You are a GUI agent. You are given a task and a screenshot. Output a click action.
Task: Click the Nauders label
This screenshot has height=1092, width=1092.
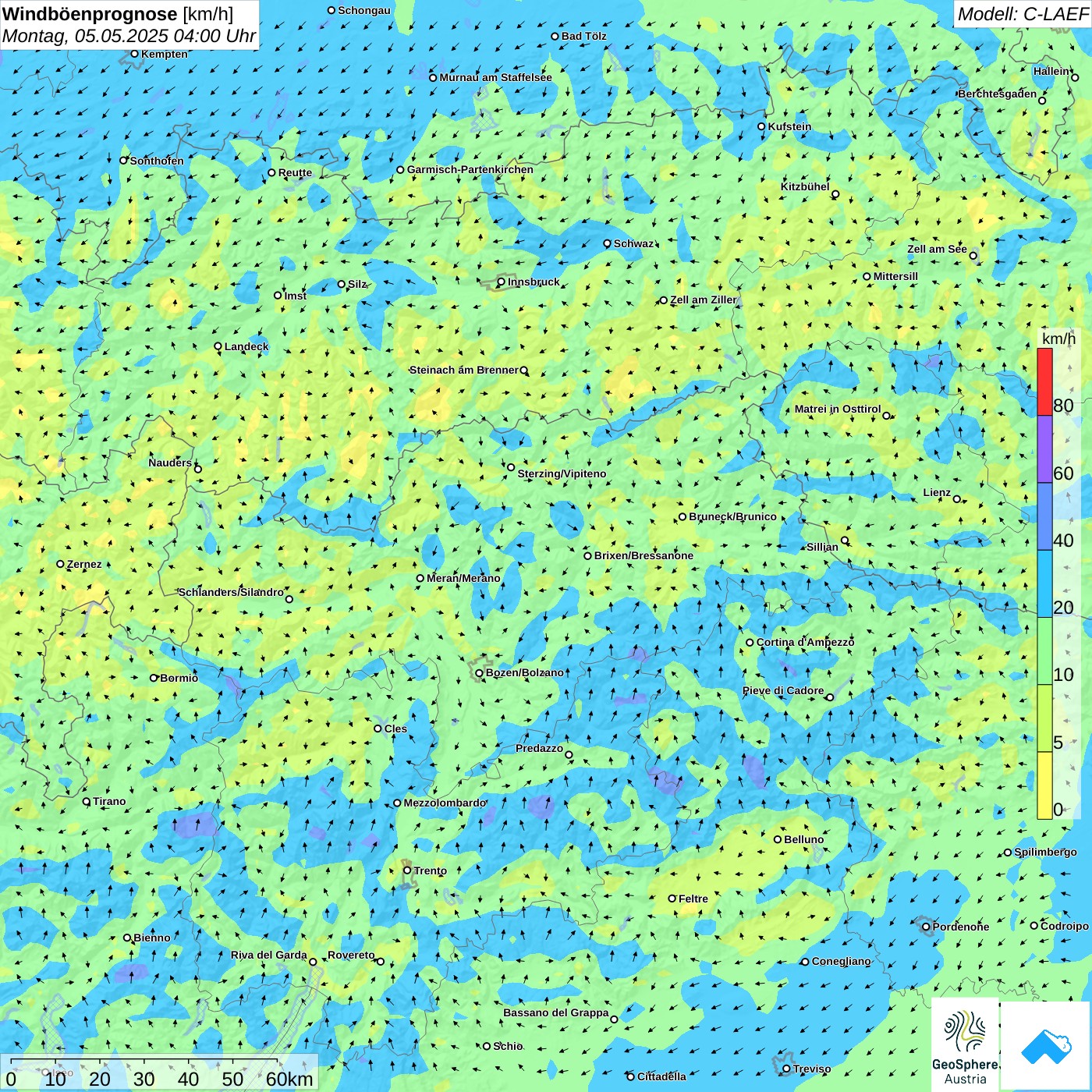(170, 463)
